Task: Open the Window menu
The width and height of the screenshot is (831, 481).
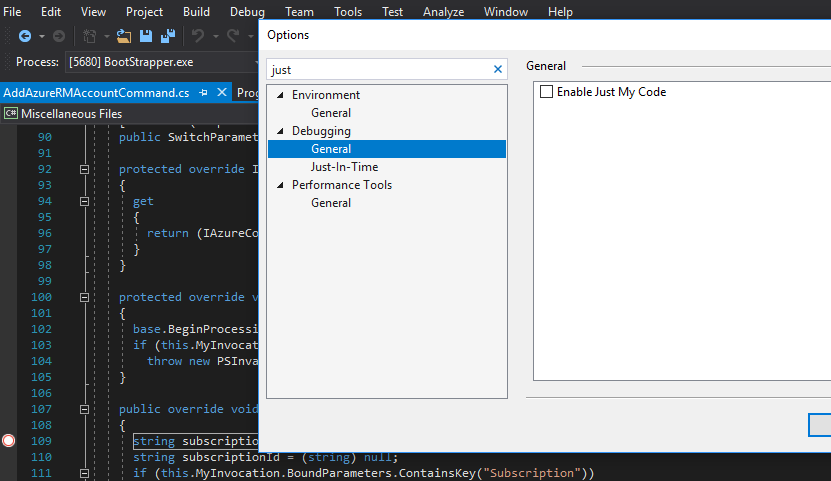Action: 506,12
